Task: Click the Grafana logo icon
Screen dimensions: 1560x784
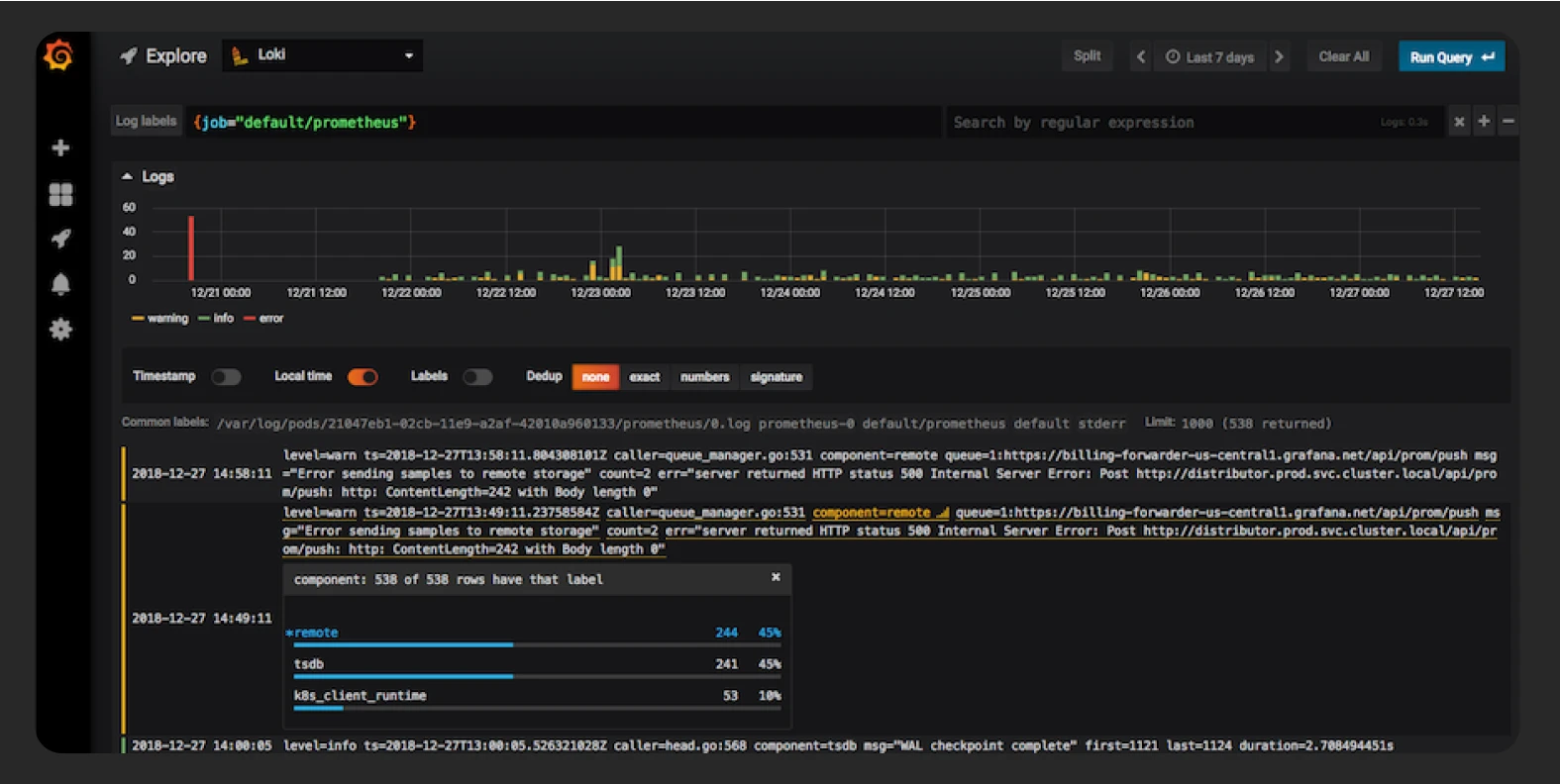Action: pos(58,55)
